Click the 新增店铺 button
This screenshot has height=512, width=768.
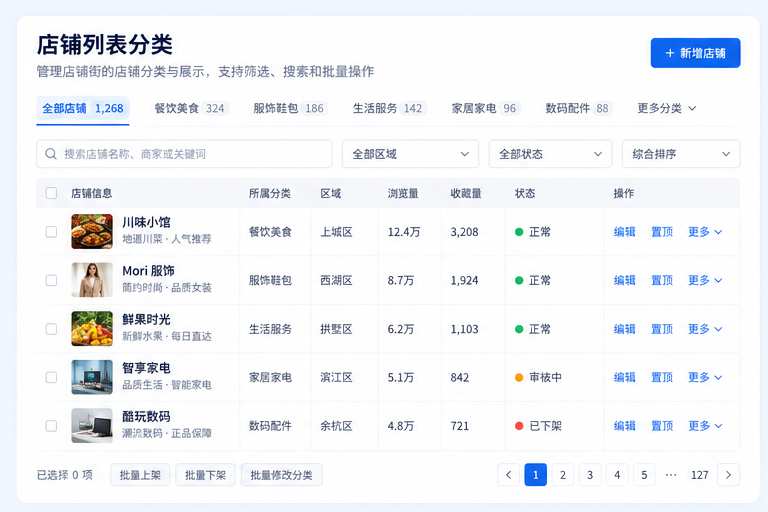pos(695,53)
